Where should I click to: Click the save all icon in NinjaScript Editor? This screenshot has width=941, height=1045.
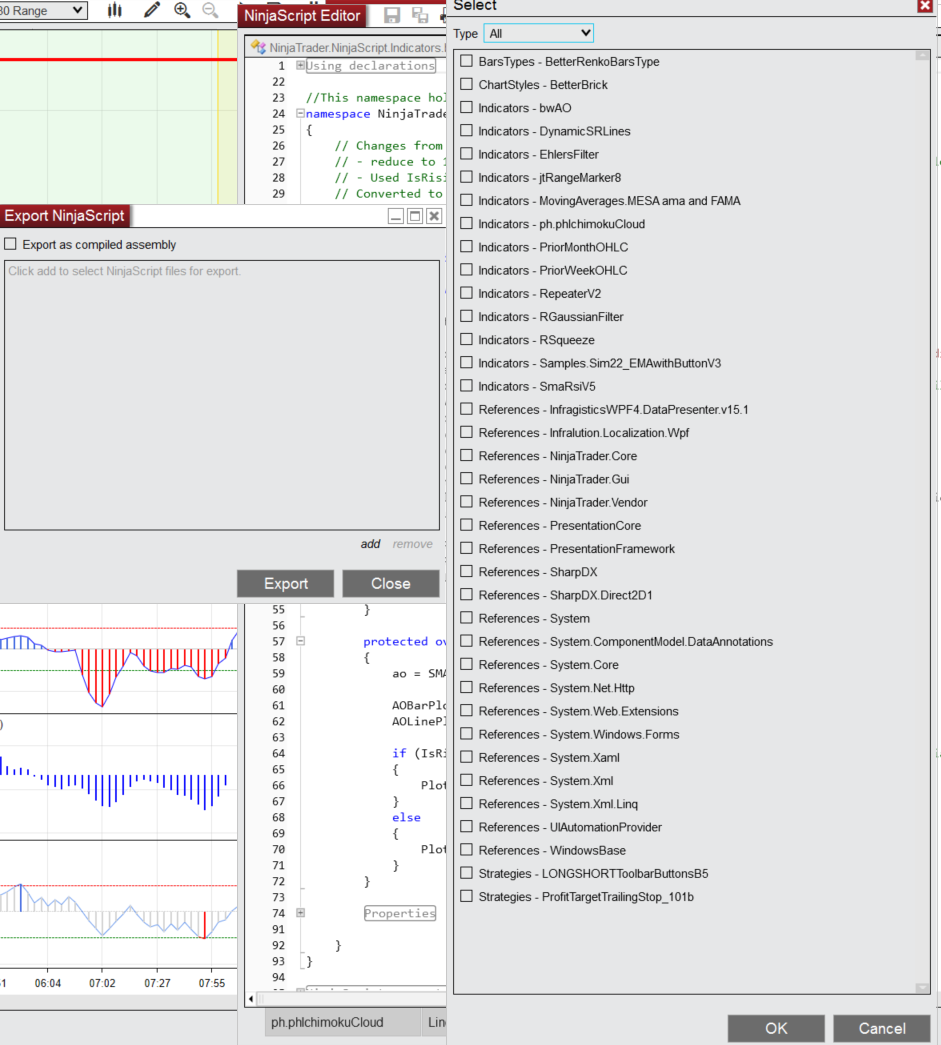[420, 15]
